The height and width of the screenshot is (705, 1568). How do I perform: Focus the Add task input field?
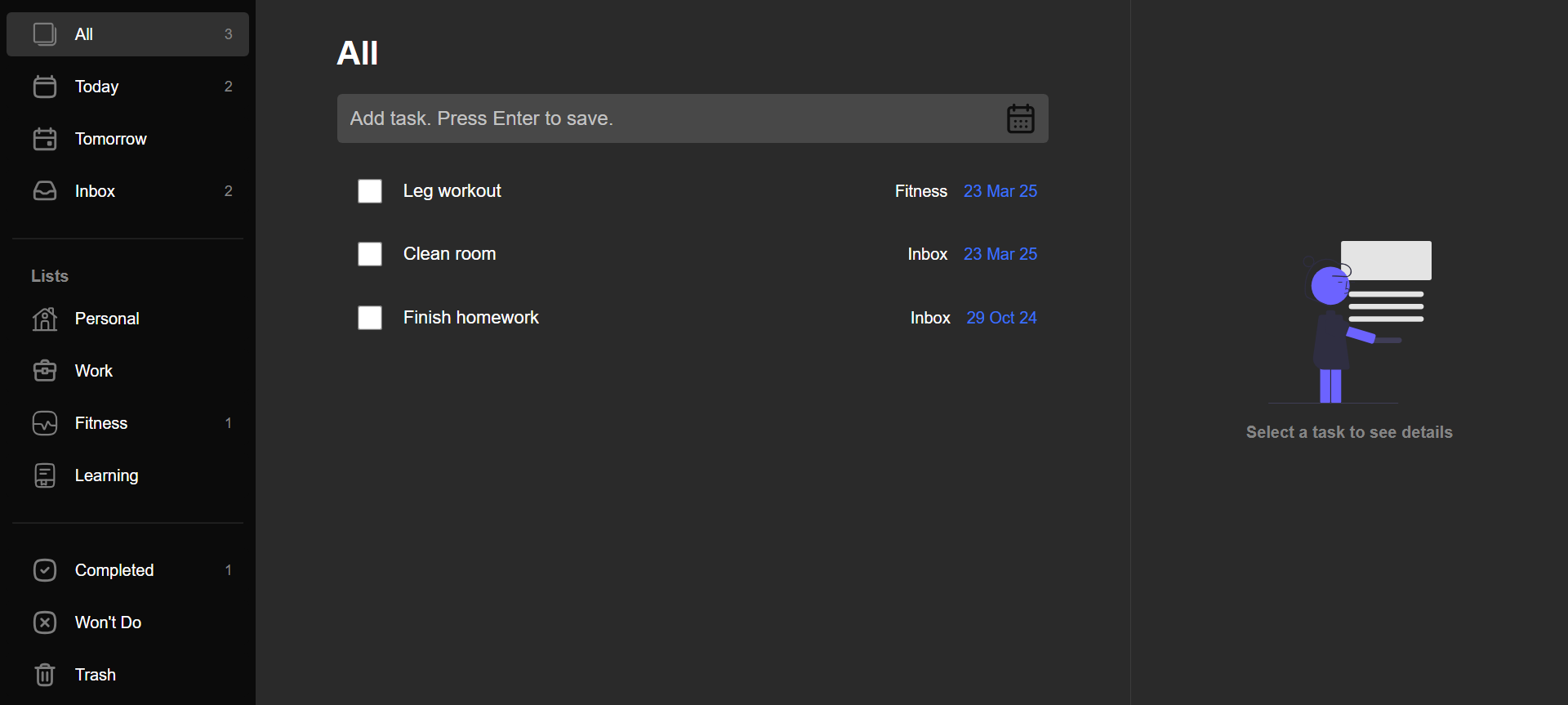(693, 118)
